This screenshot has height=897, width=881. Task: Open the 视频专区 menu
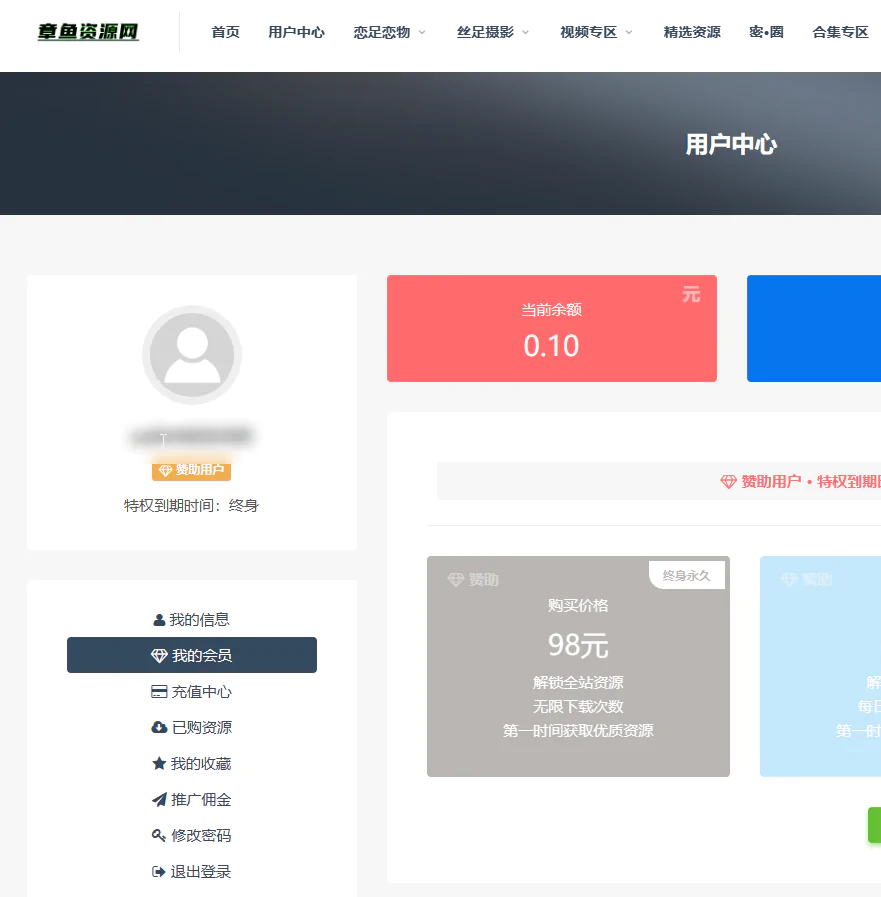tap(588, 32)
